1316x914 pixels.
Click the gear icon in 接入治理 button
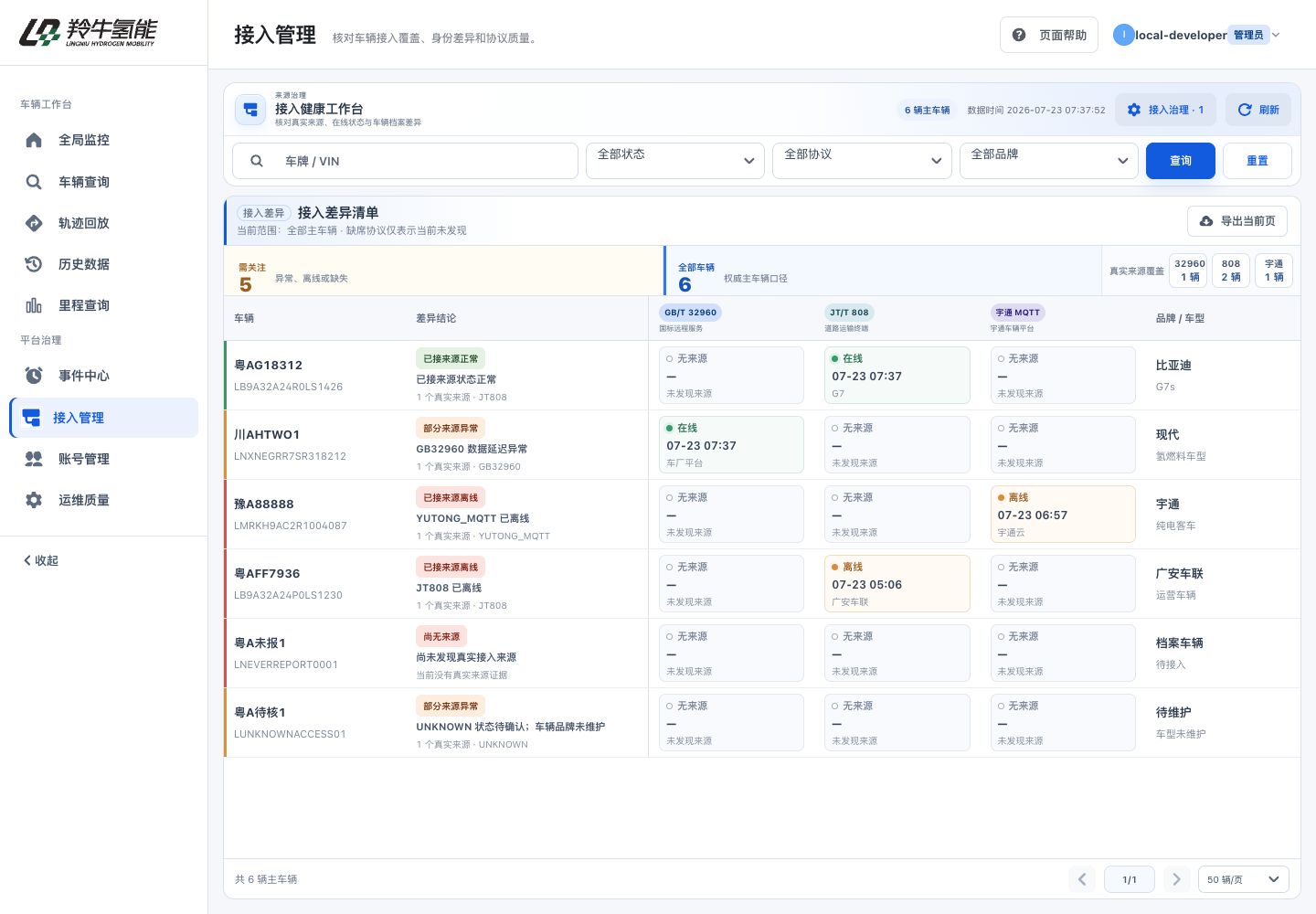pos(1134,110)
